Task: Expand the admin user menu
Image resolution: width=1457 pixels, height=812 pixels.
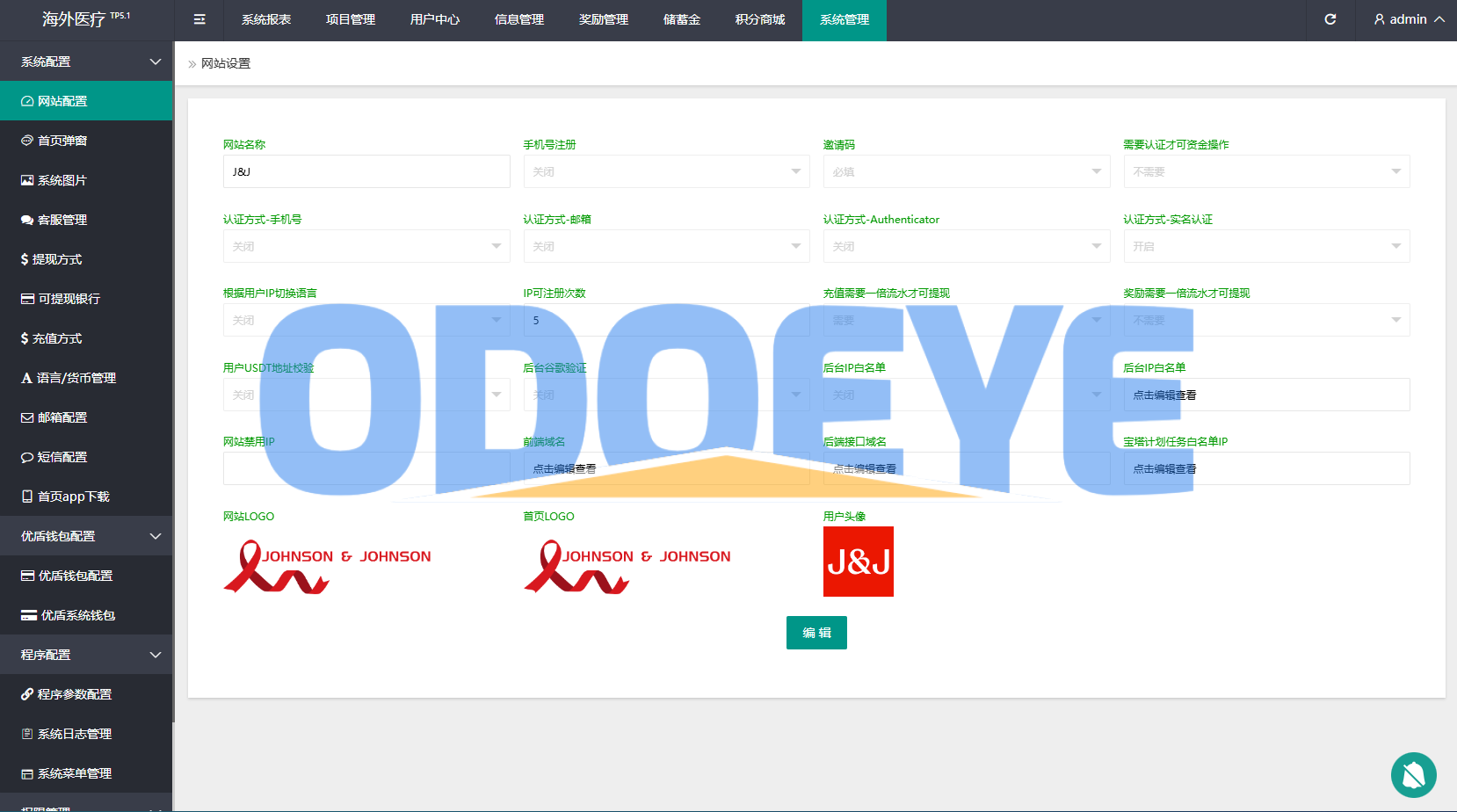Action: point(1409,19)
